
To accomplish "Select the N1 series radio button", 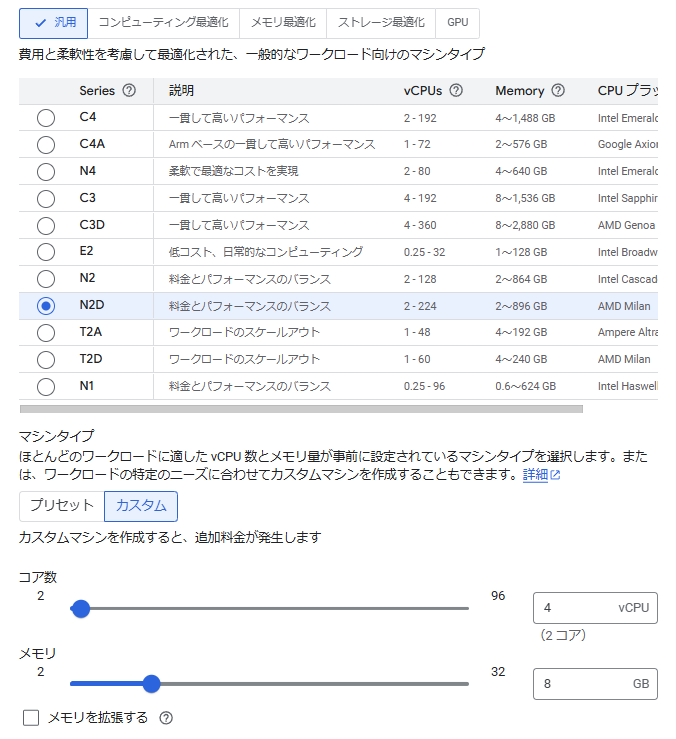I will tap(46, 387).
